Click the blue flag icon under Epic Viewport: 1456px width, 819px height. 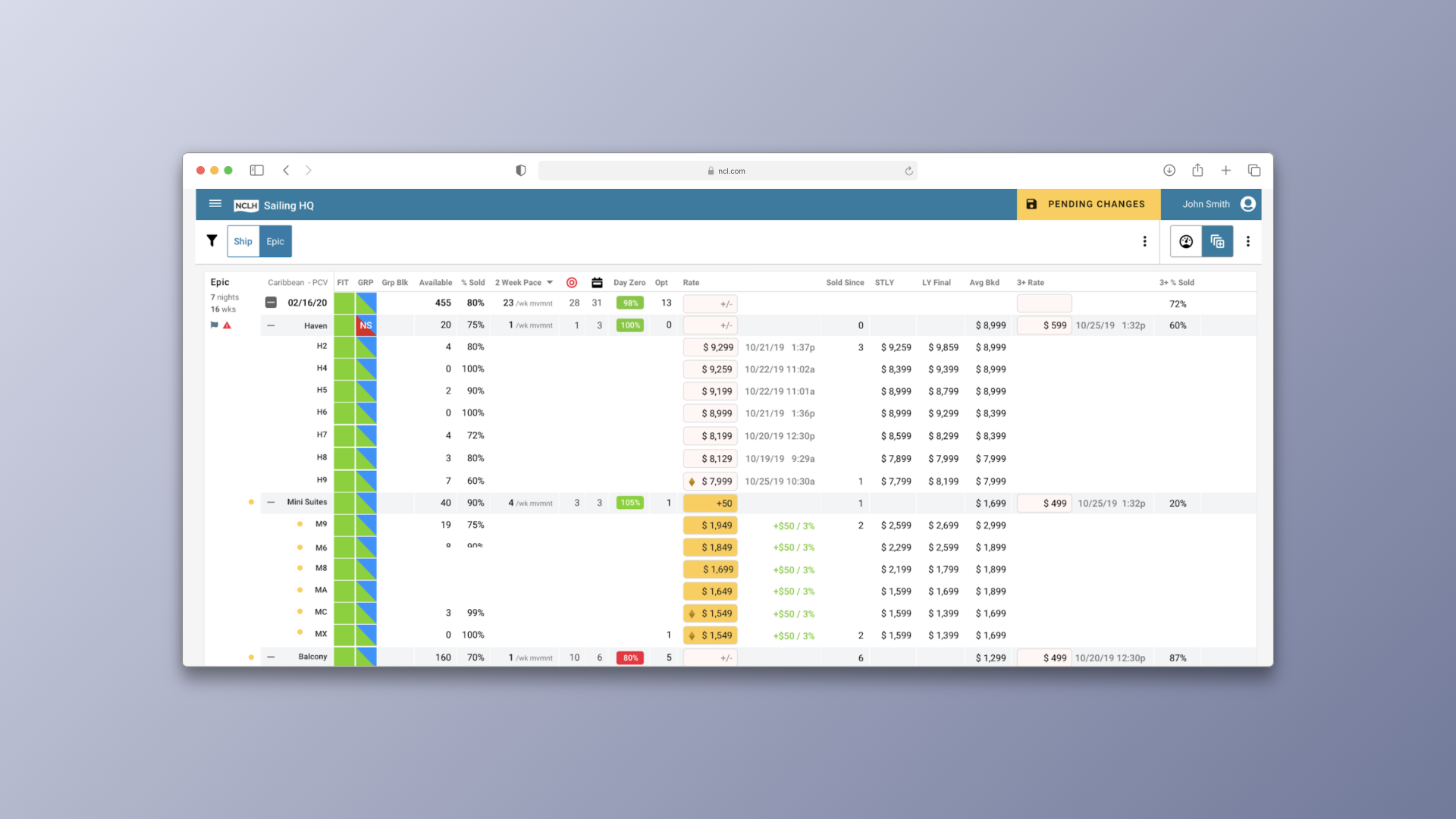pyautogui.click(x=214, y=325)
